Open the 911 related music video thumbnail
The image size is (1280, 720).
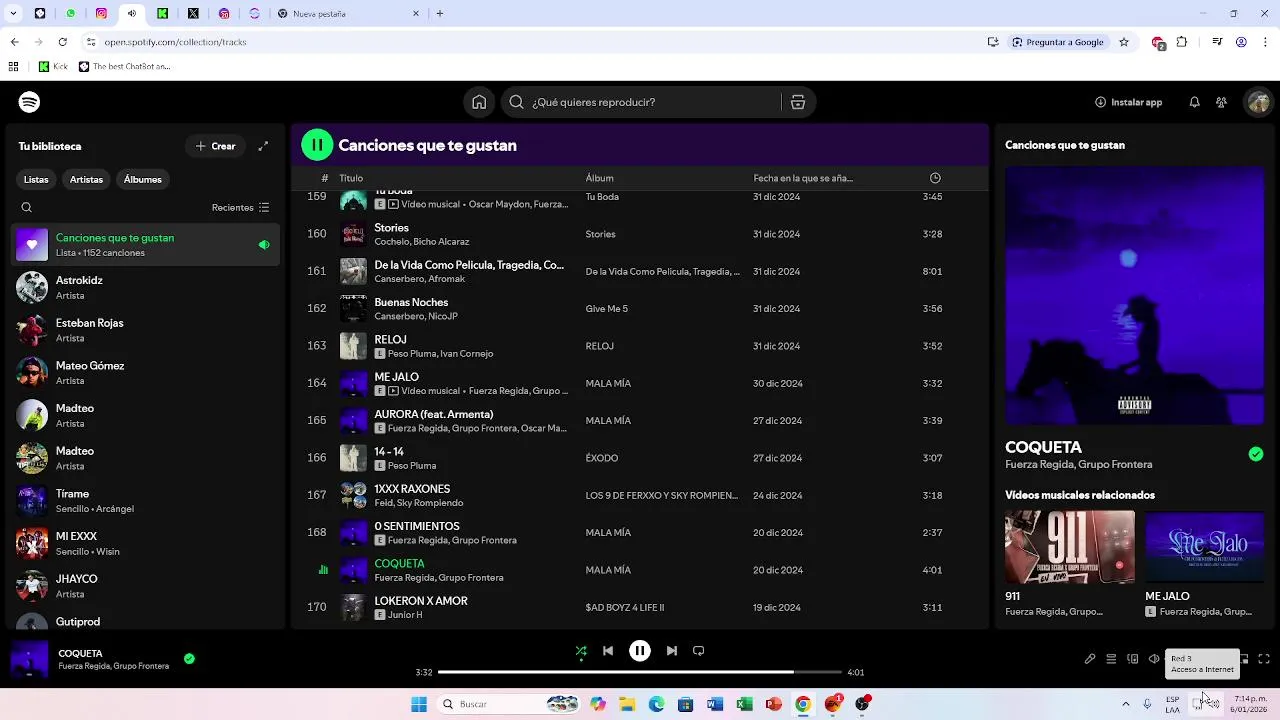[x=1070, y=547]
